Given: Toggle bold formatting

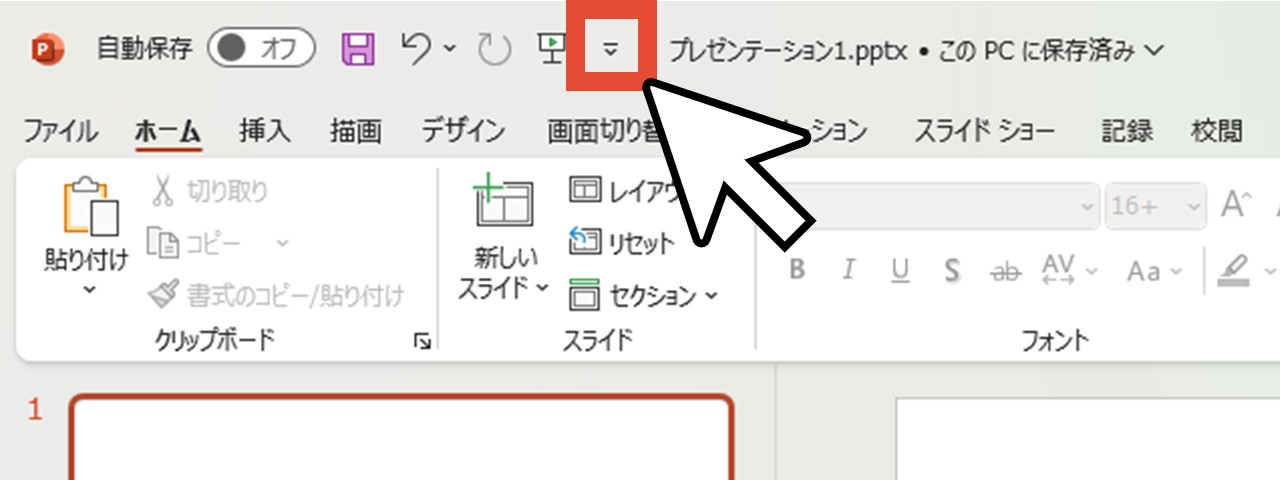Looking at the screenshot, I should (x=797, y=270).
